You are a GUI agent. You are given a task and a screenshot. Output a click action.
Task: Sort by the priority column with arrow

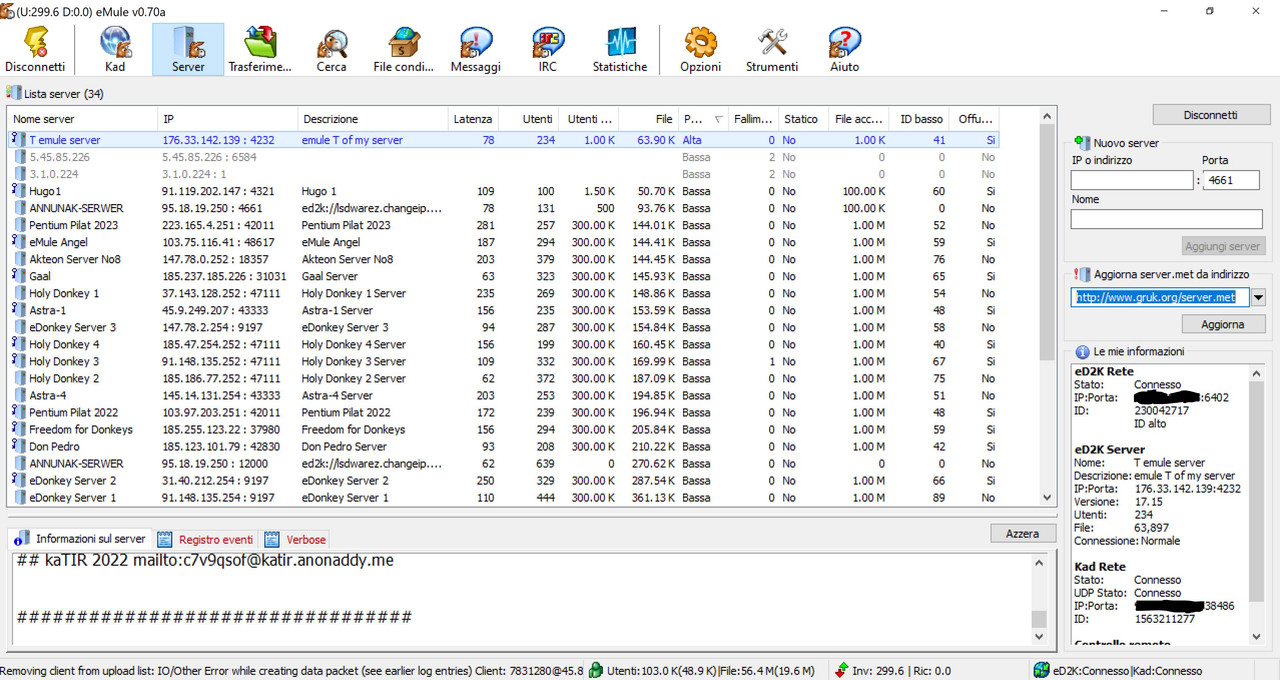pyautogui.click(x=703, y=119)
